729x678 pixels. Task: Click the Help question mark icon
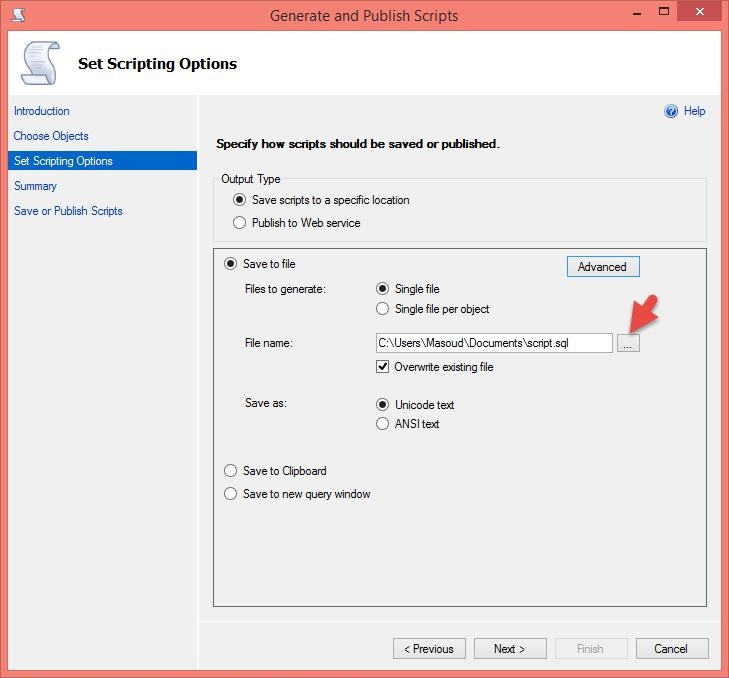(671, 111)
